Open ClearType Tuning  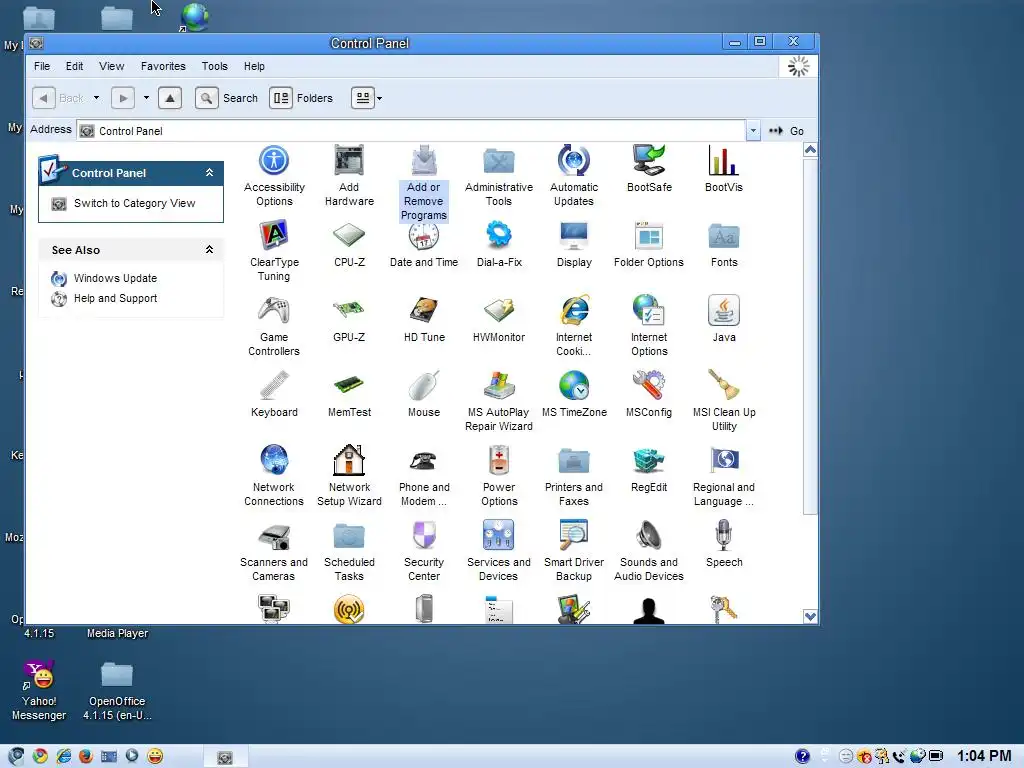274,251
